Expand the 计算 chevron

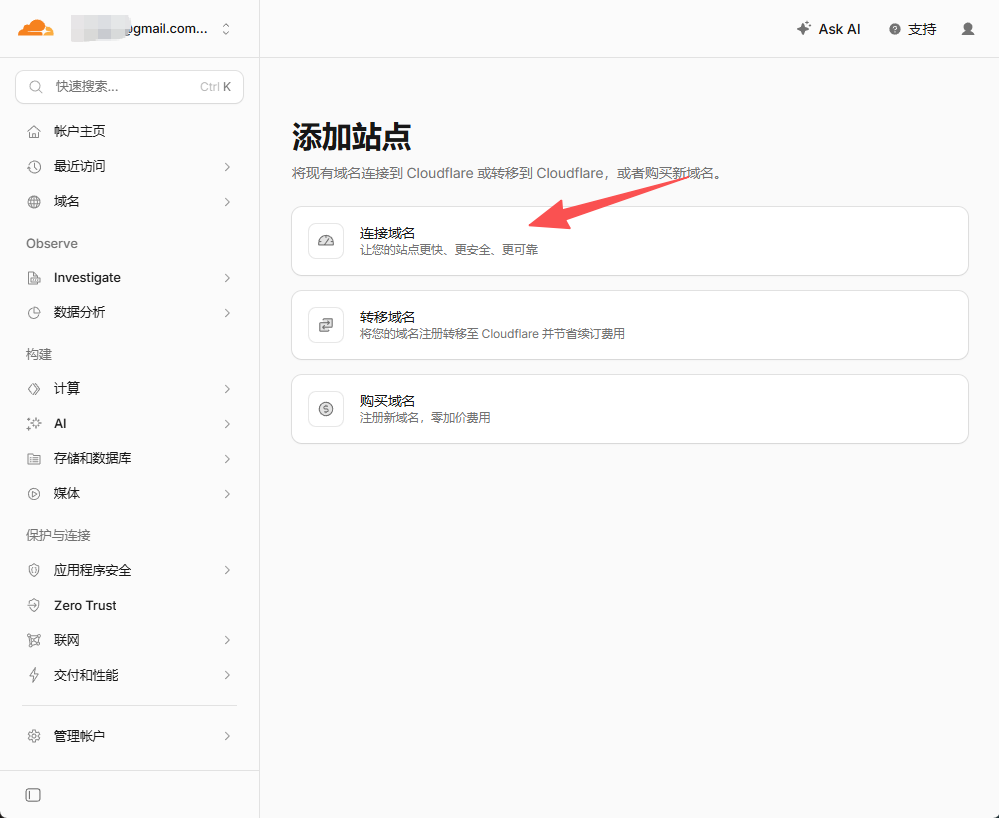tap(227, 389)
